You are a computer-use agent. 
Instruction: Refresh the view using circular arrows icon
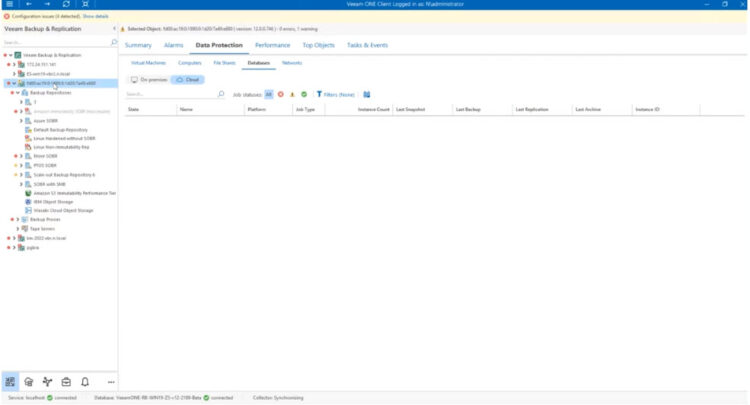(x=66, y=4)
